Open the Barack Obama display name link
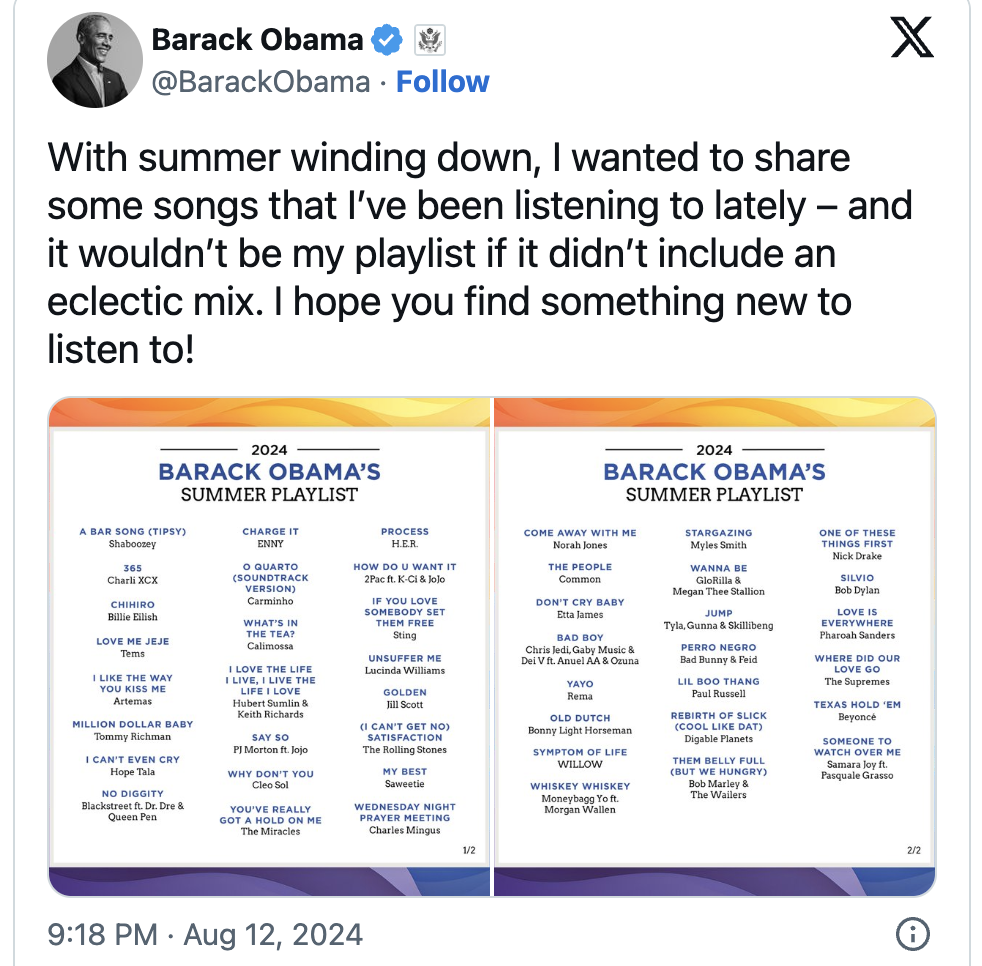Image resolution: width=982 pixels, height=966 pixels. coord(257,40)
